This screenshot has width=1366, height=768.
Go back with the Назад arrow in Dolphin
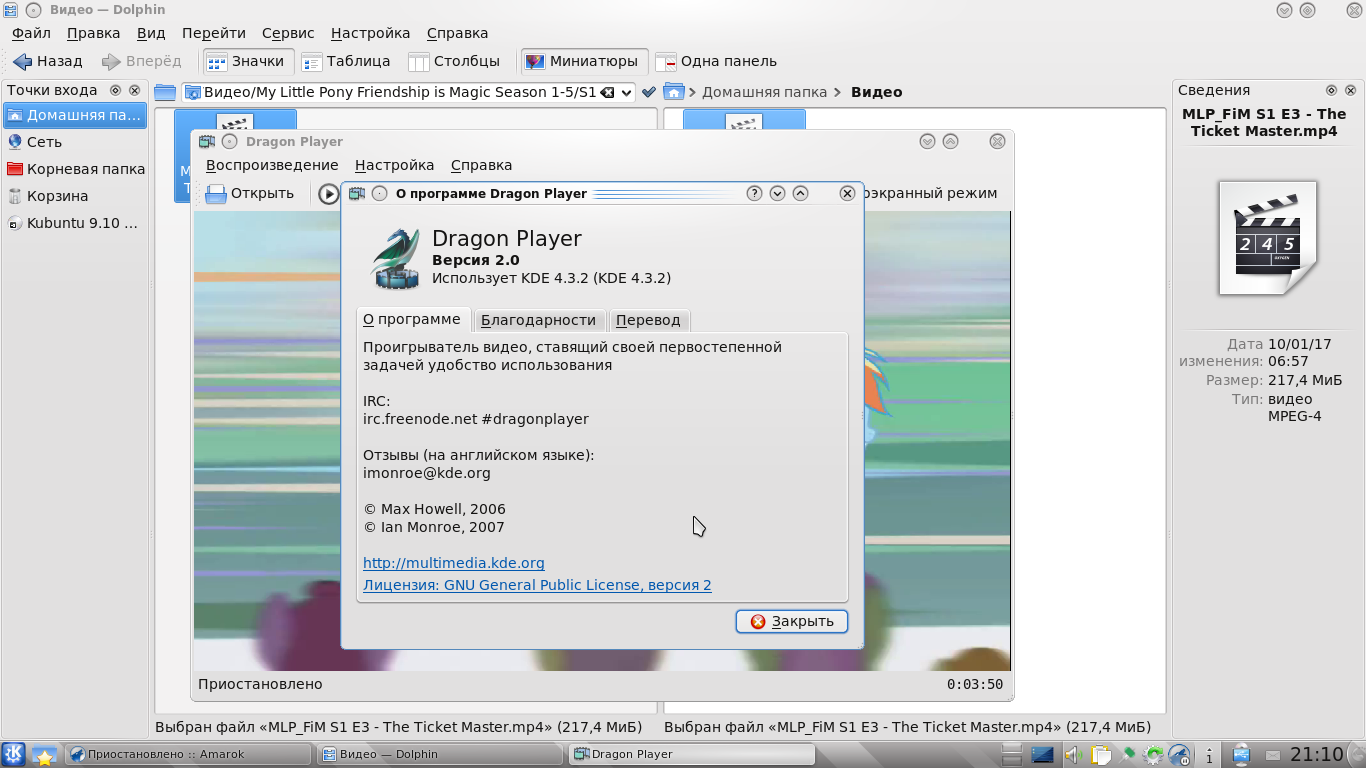pyautogui.click(x=48, y=61)
